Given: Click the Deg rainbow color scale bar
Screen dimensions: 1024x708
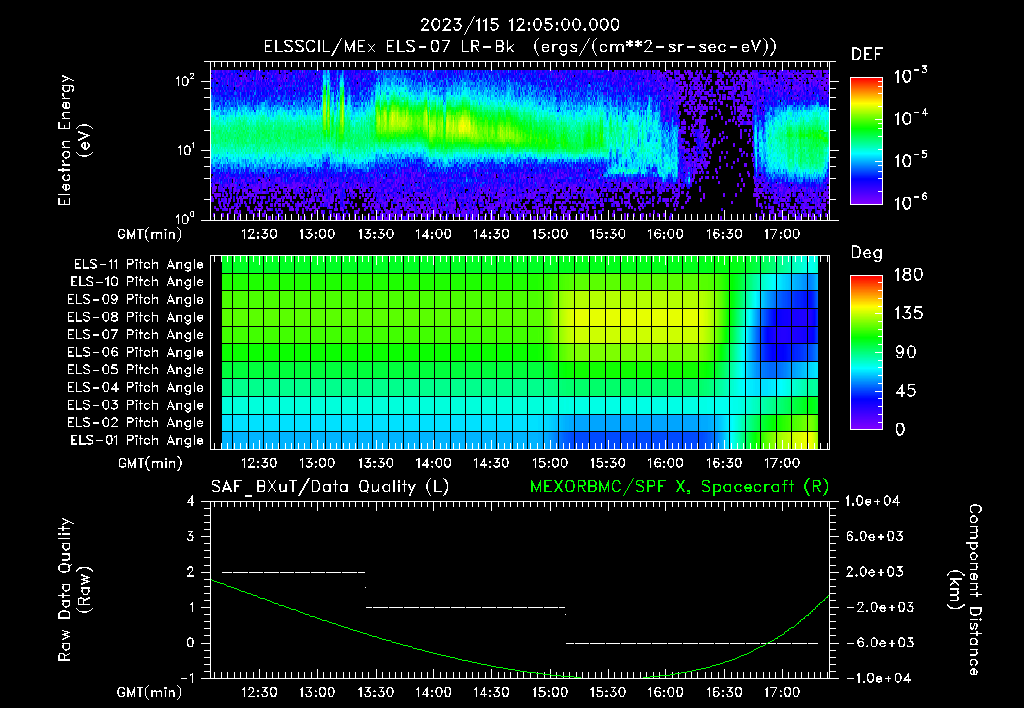Looking at the screenshot, I should (x=866, y=353).
